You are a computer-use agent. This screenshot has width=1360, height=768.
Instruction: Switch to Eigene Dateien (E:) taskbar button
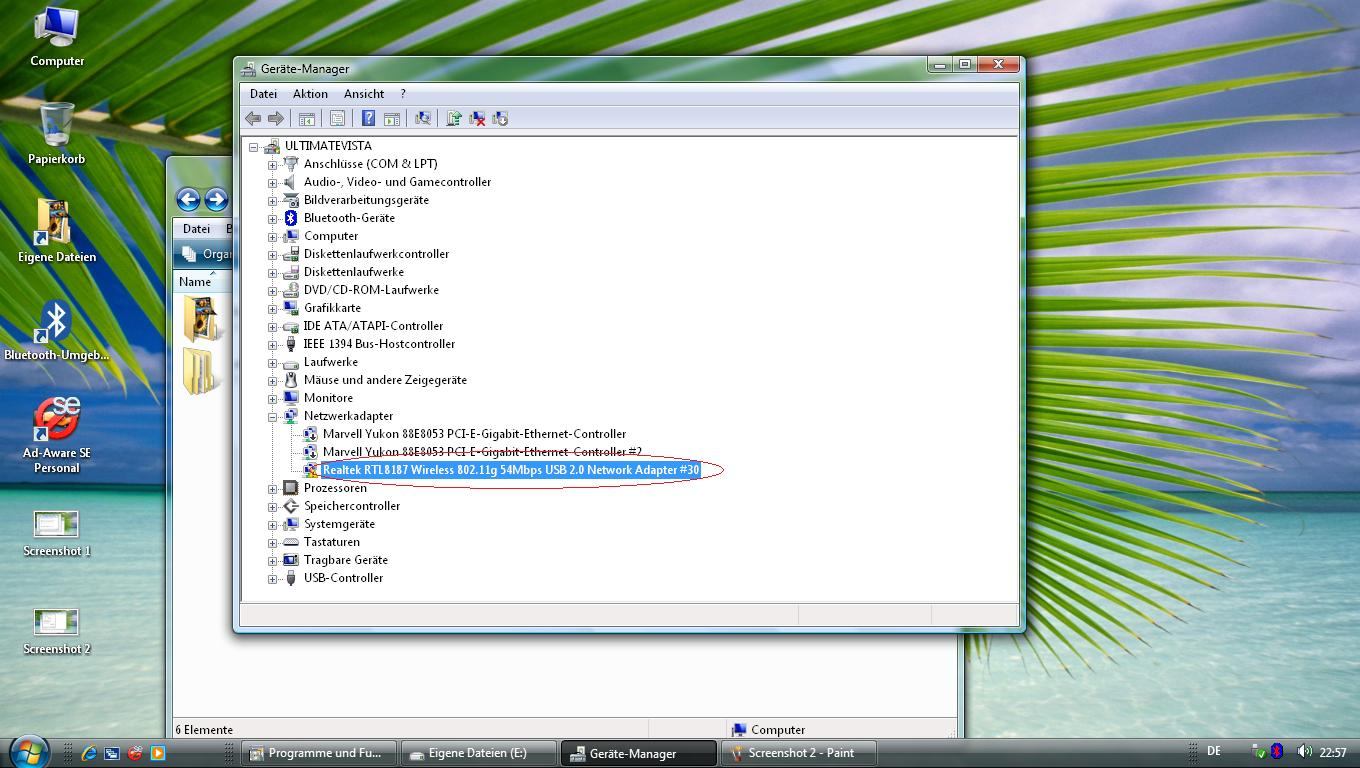pyautogui.click(x=479, y=753)
